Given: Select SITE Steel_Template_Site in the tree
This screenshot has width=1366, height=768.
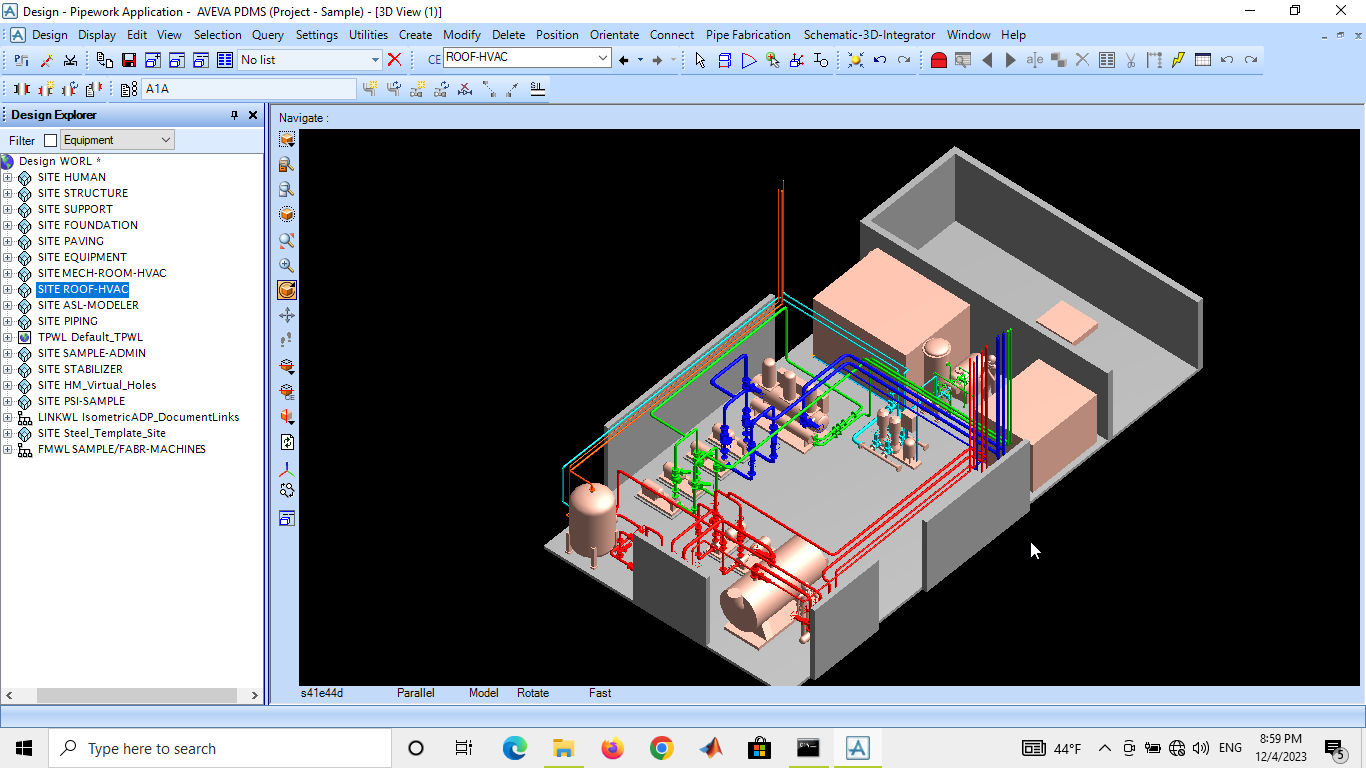Looking at the screenshot, I should 102,433.
